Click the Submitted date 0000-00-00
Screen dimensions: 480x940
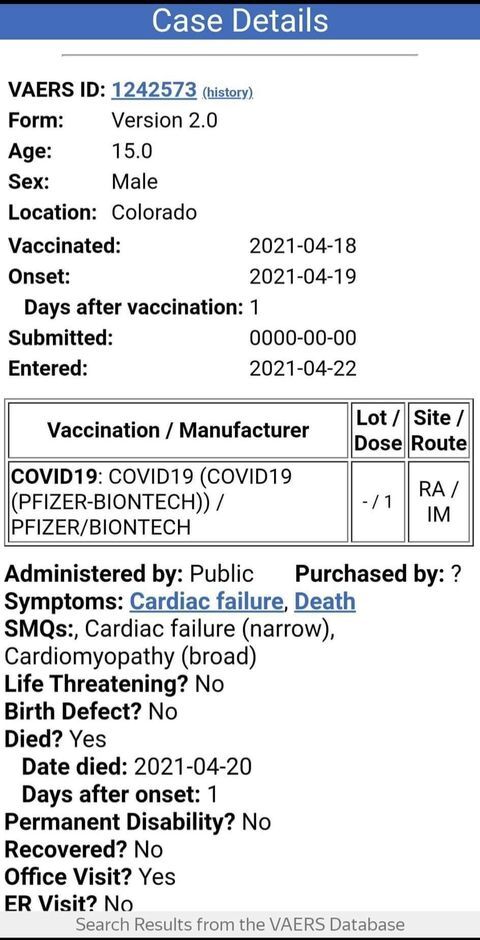[303, 338]
